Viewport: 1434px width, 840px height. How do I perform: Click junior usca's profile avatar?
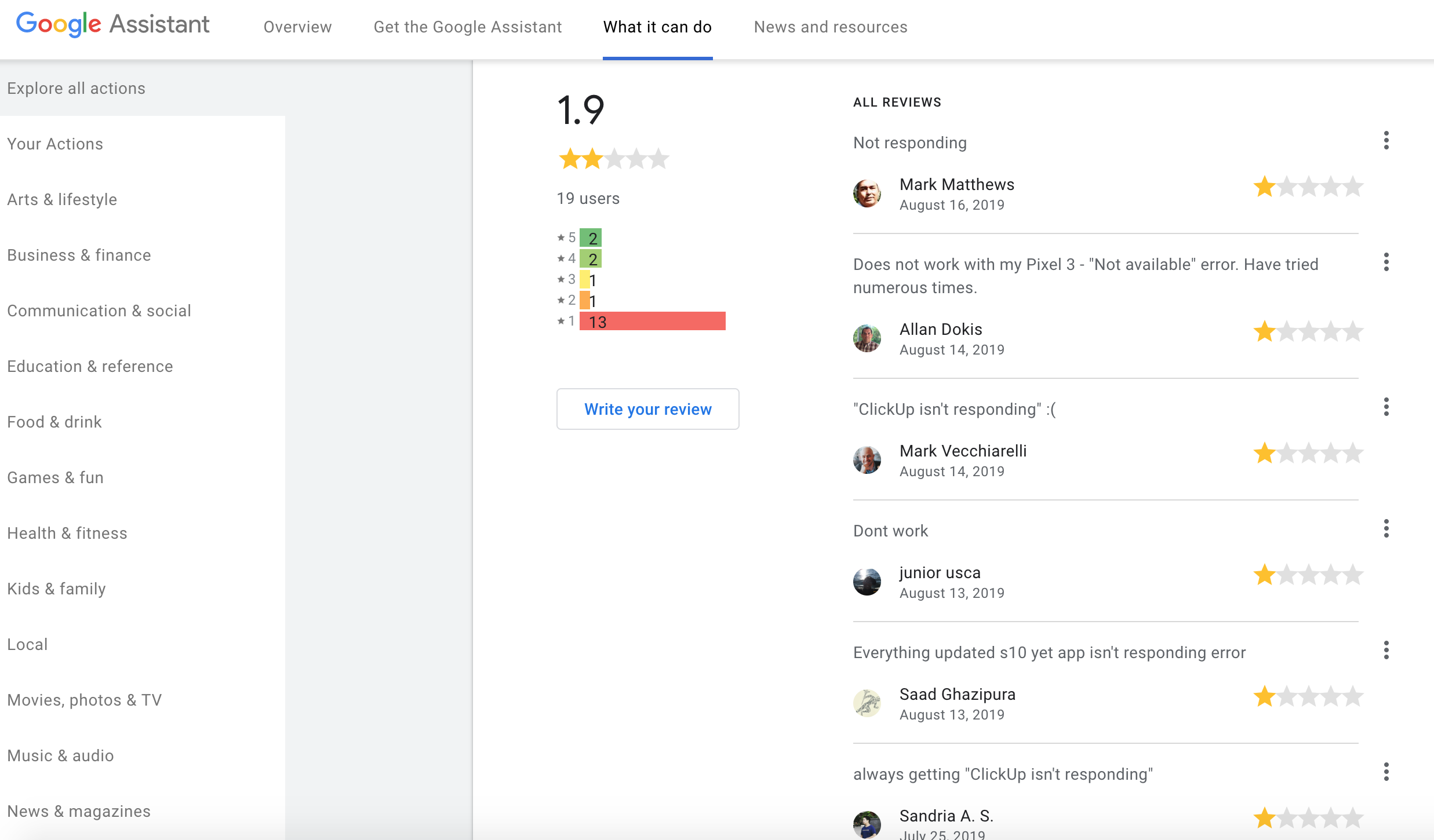(x=867, y=582)
